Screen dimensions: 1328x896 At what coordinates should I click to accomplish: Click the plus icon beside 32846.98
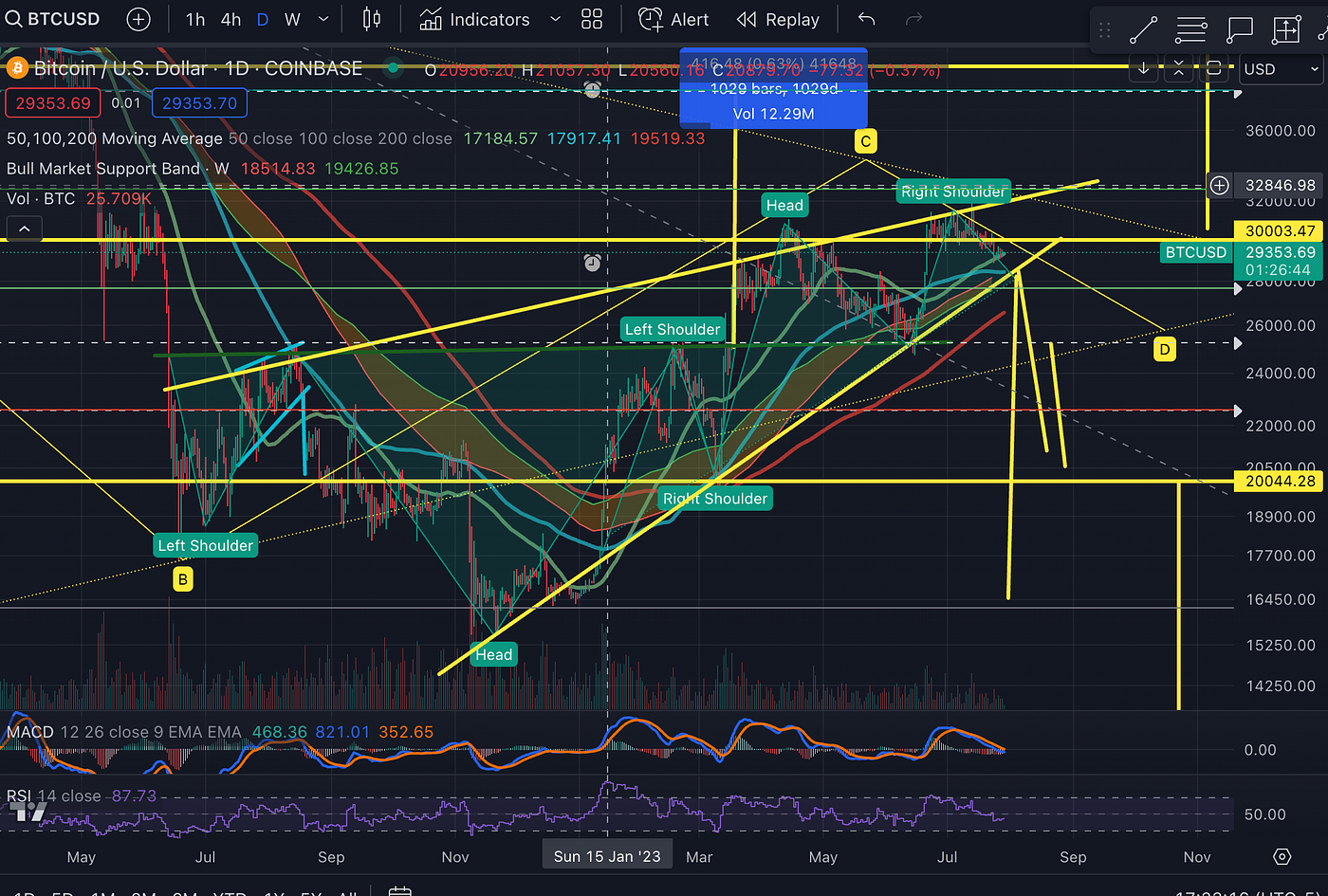pos(1220,185)
